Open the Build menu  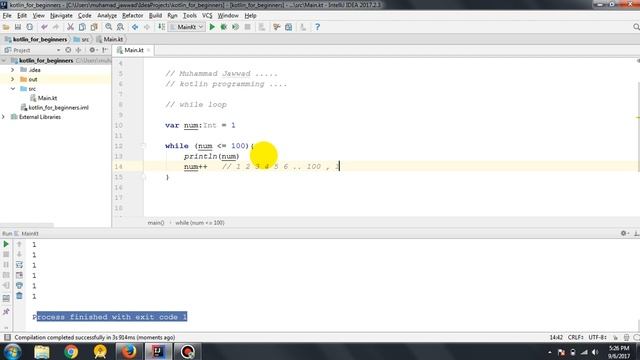(155, 16)
